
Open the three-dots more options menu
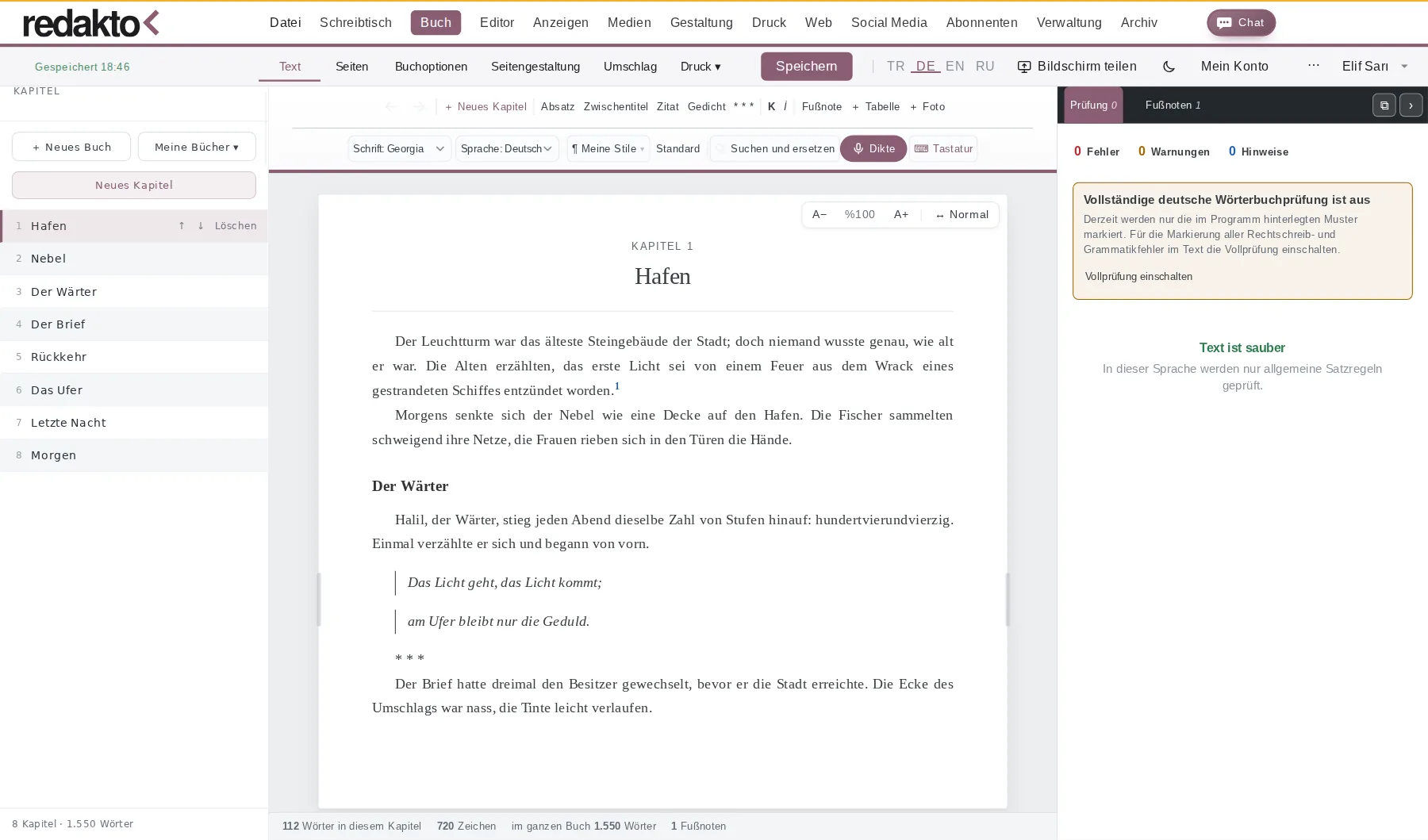coord(1314,66)
